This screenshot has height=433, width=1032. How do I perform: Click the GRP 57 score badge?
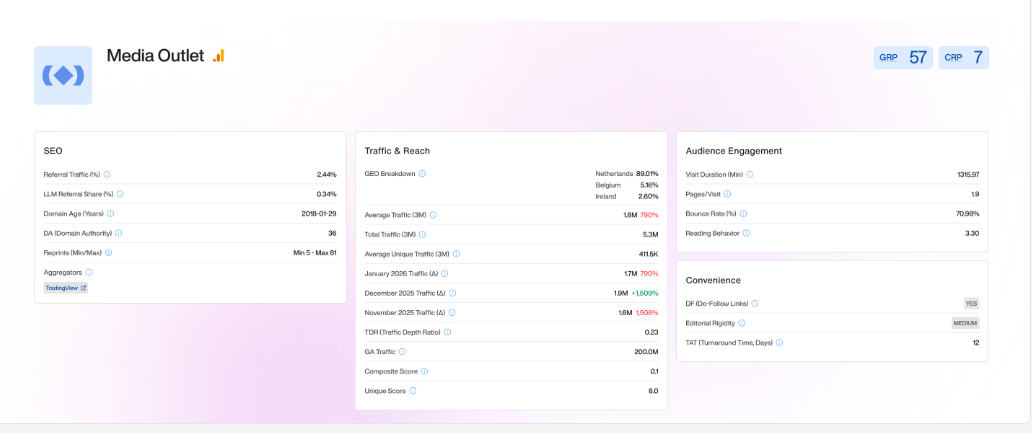pos(903,58)
